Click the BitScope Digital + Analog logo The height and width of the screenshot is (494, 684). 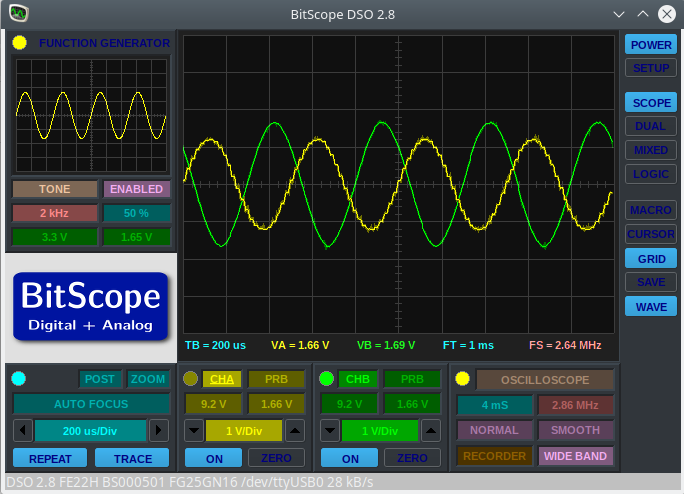(91, 304)
